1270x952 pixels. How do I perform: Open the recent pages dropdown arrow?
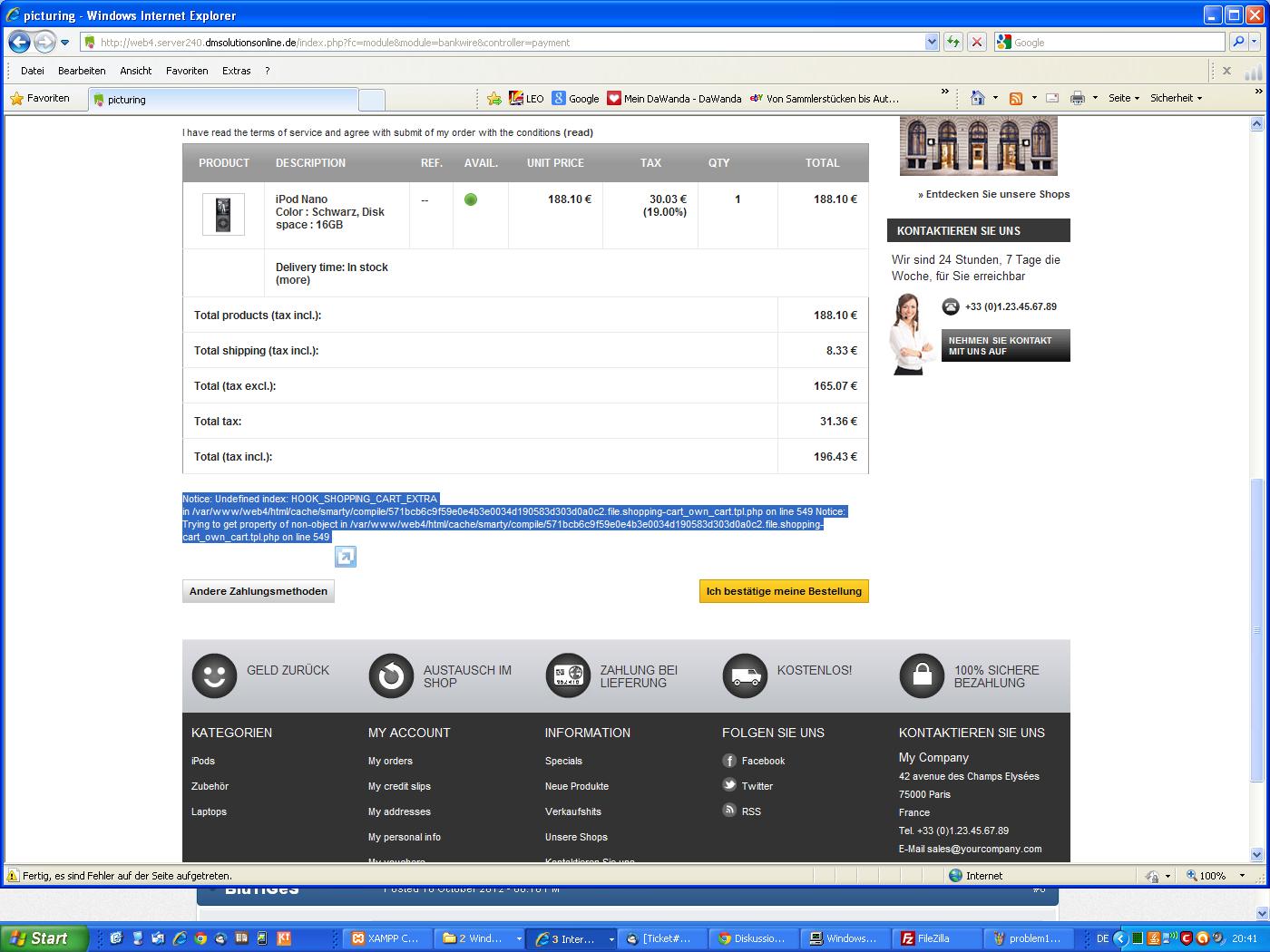[x=64, y=43]
